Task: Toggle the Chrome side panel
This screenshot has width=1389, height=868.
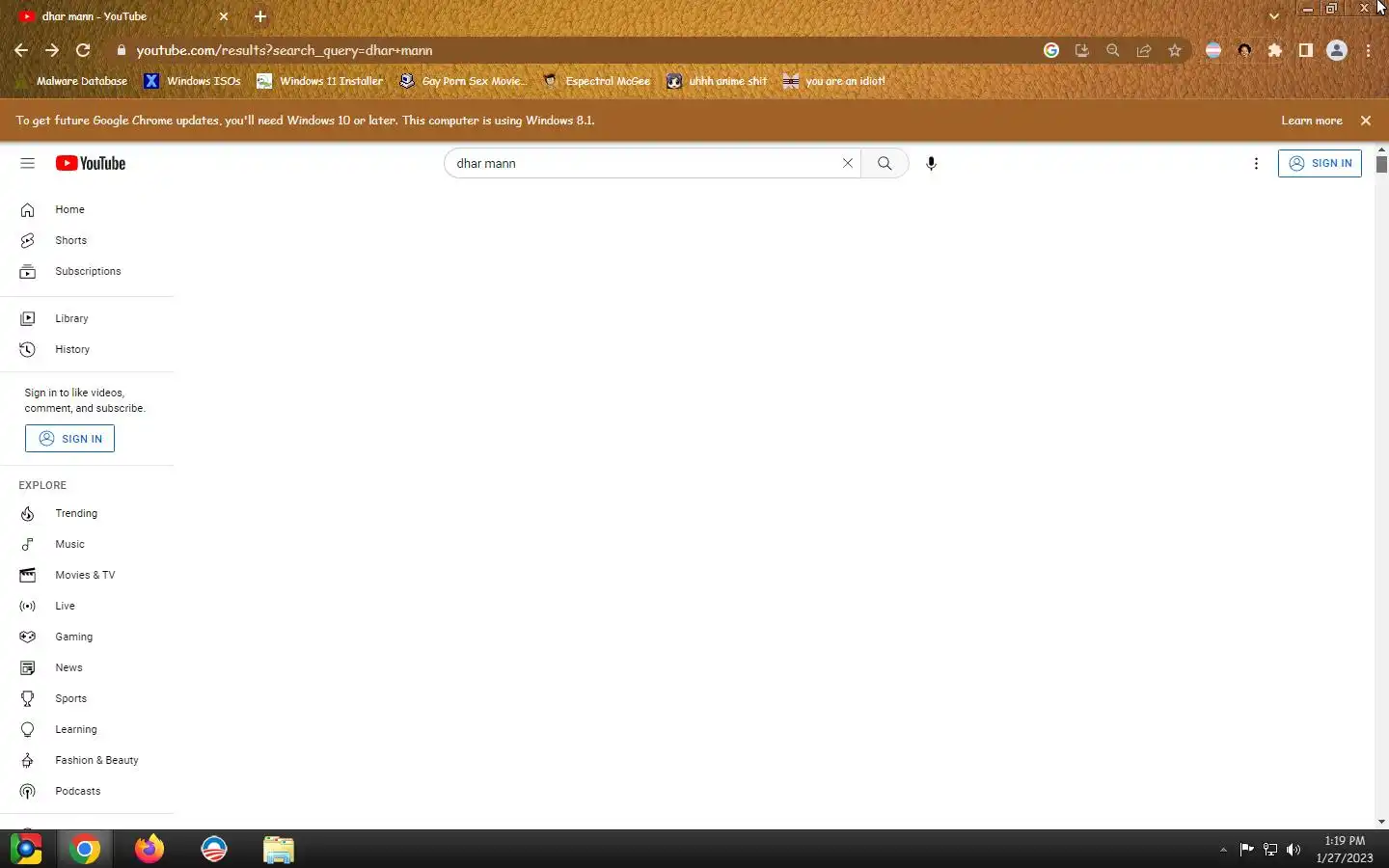Action: coord(1306,50)
